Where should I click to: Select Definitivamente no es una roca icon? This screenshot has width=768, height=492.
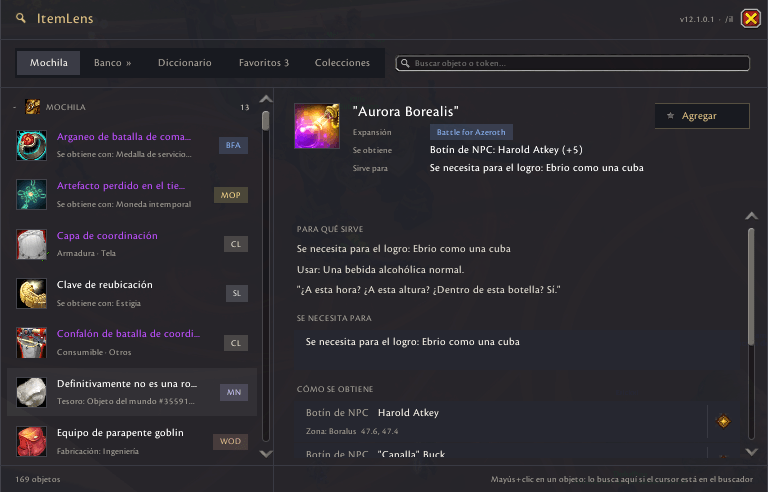coord(31,392)
